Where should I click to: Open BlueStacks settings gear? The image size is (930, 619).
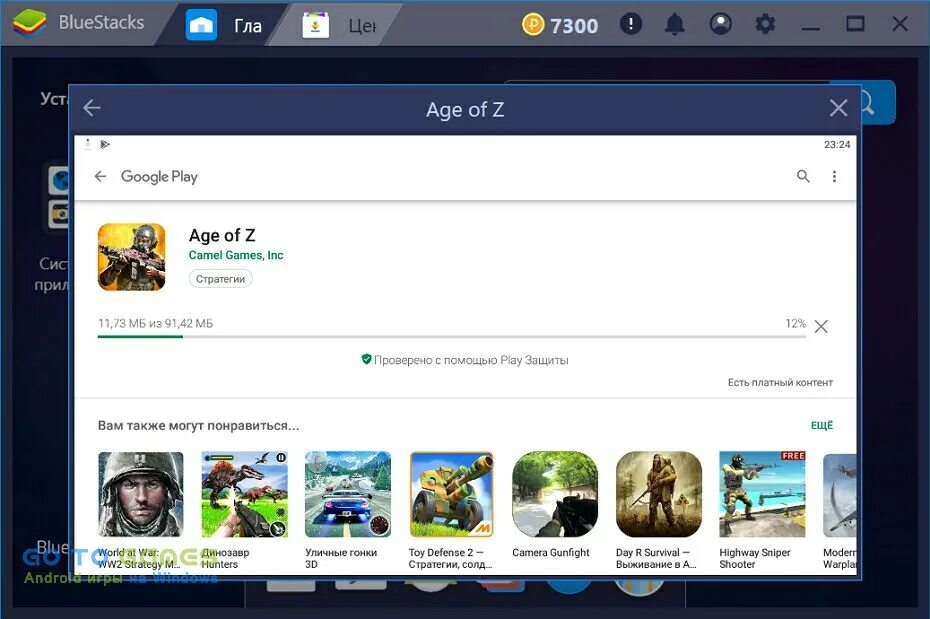tap(765, 24)
